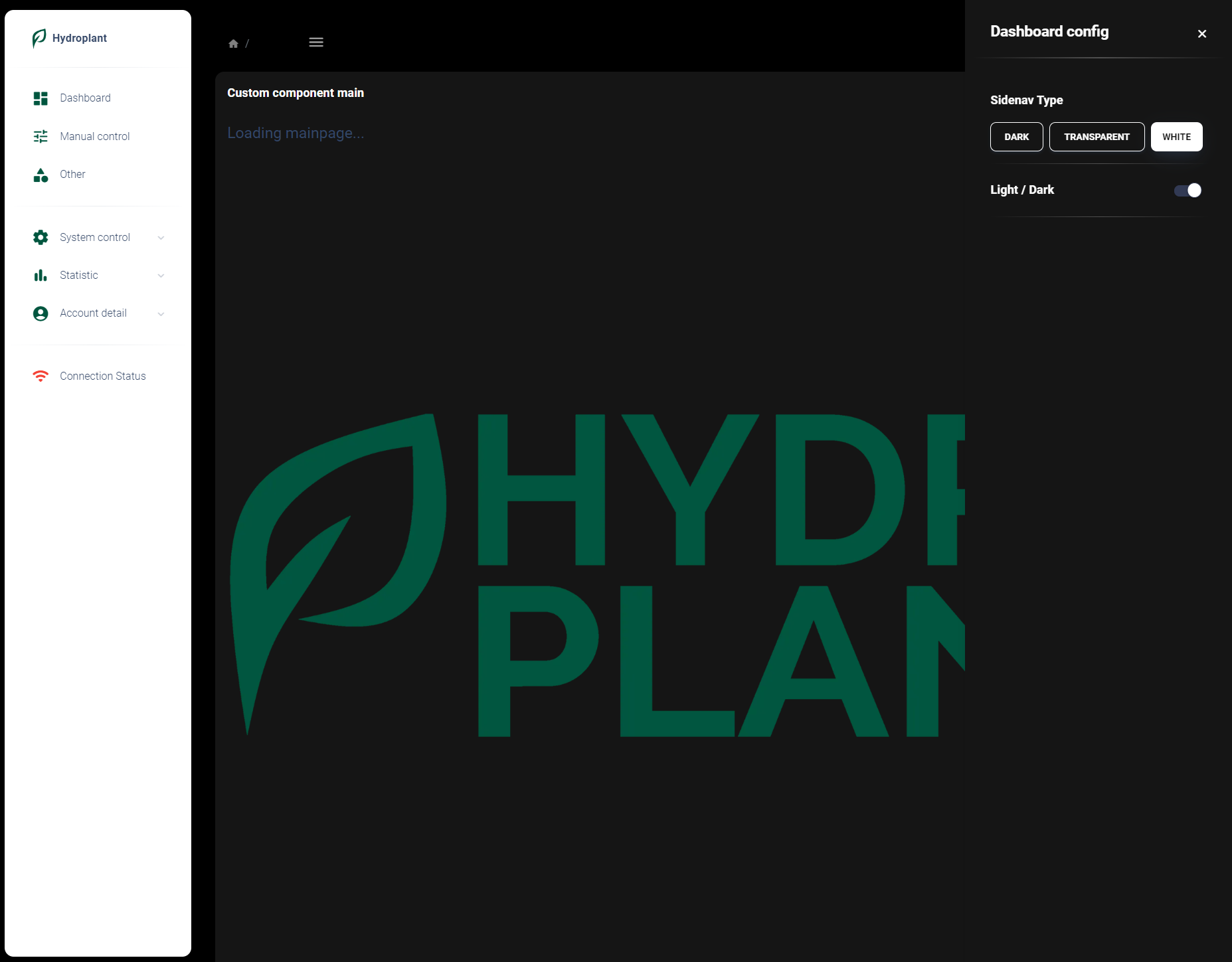Open Statistic via bar chart icon
The height and width of the screenshot is (962, 1232).
pyautogui.click(x=40, y=275)
